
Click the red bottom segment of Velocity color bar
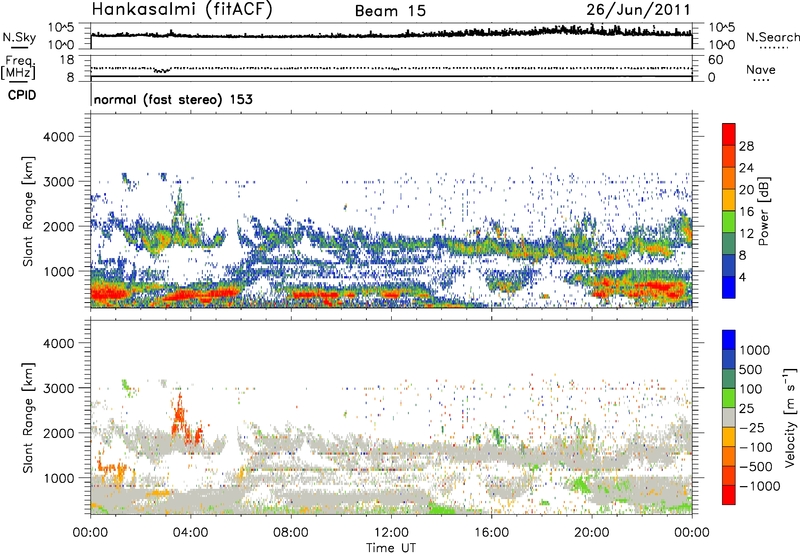[729, 495]
